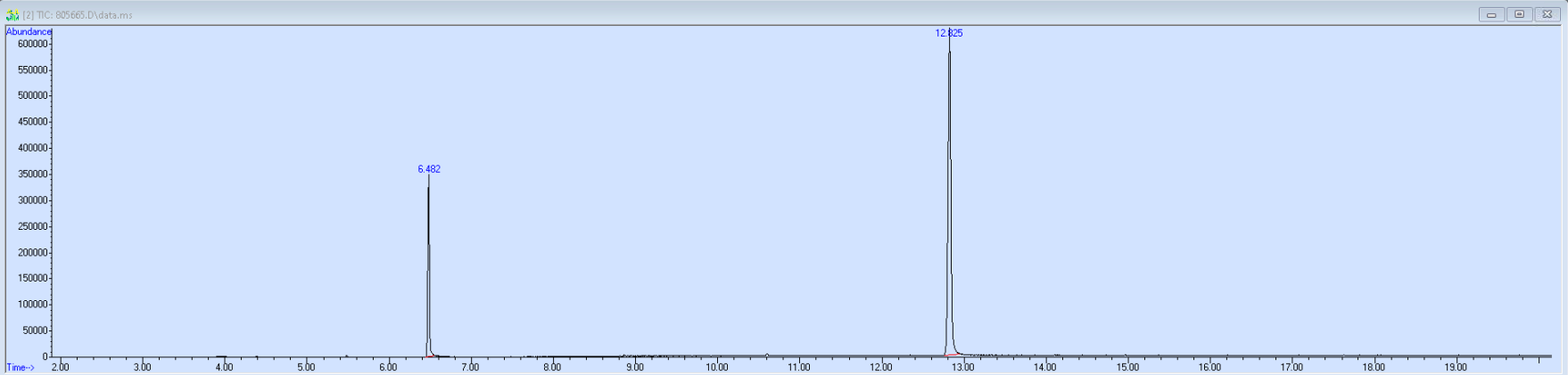Click the 12.00 time axis value

coord(880,367)
